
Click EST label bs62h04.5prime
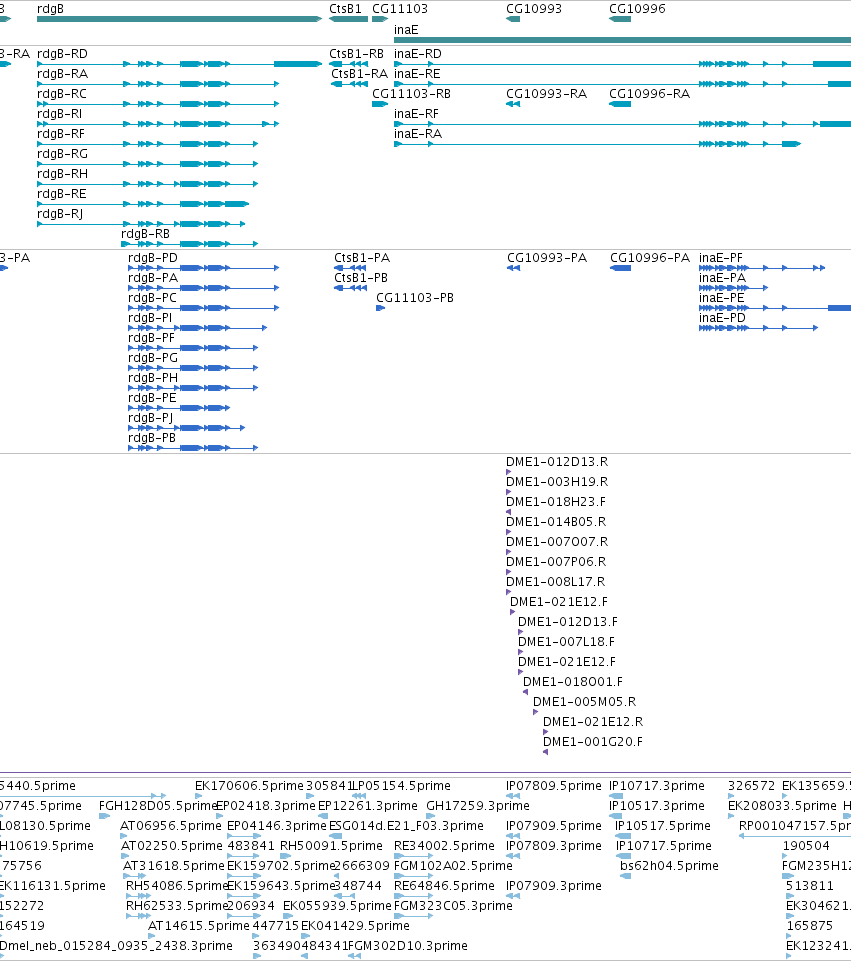pos(670,866)
